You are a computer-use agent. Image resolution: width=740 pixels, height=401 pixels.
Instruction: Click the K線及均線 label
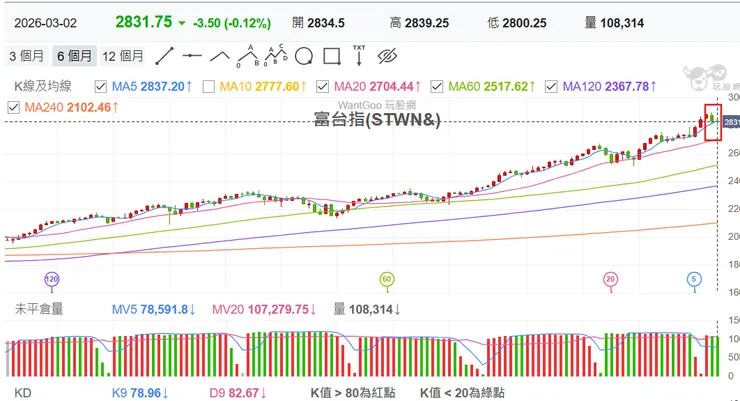tap(42, 86)
